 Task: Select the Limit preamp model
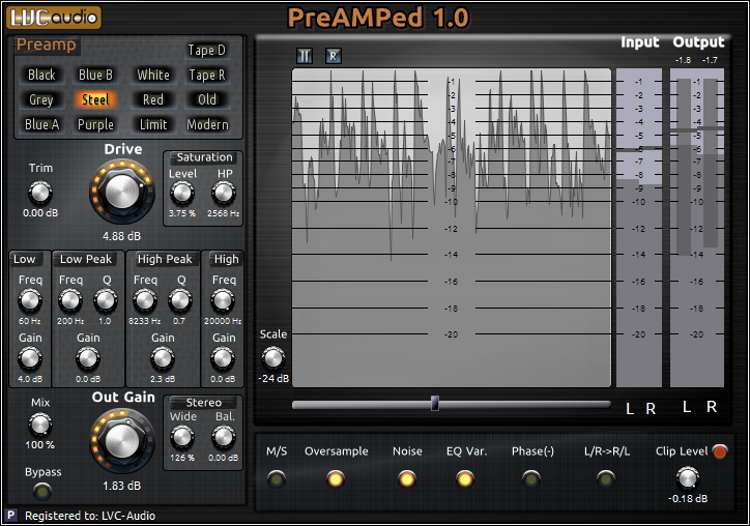153,125
